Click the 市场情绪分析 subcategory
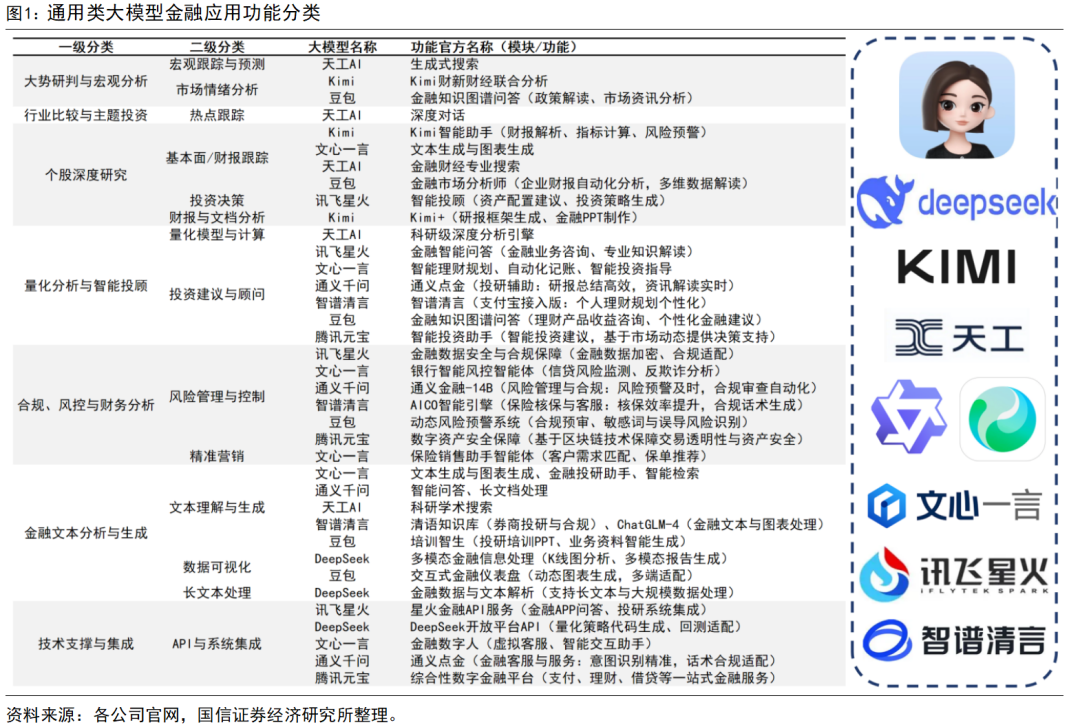 pyautogui.click(x=217, y=90)
